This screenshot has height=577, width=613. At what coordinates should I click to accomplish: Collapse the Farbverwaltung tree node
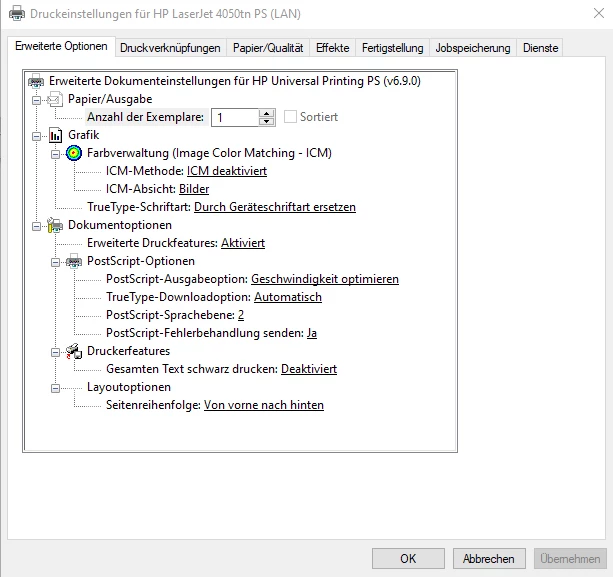(56, 154)
